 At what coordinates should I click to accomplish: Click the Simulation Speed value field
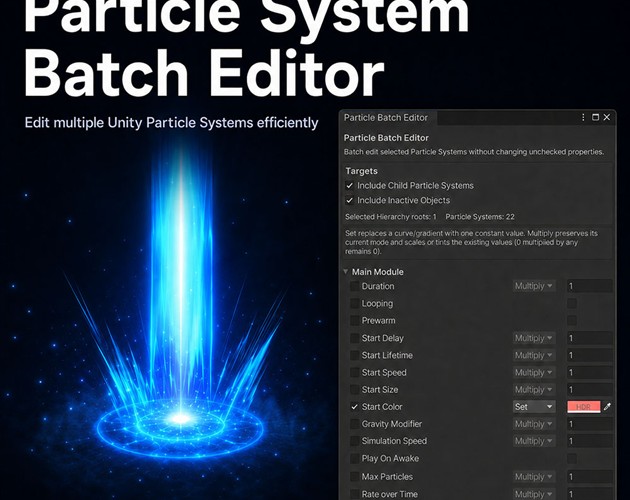click(589, 441)
